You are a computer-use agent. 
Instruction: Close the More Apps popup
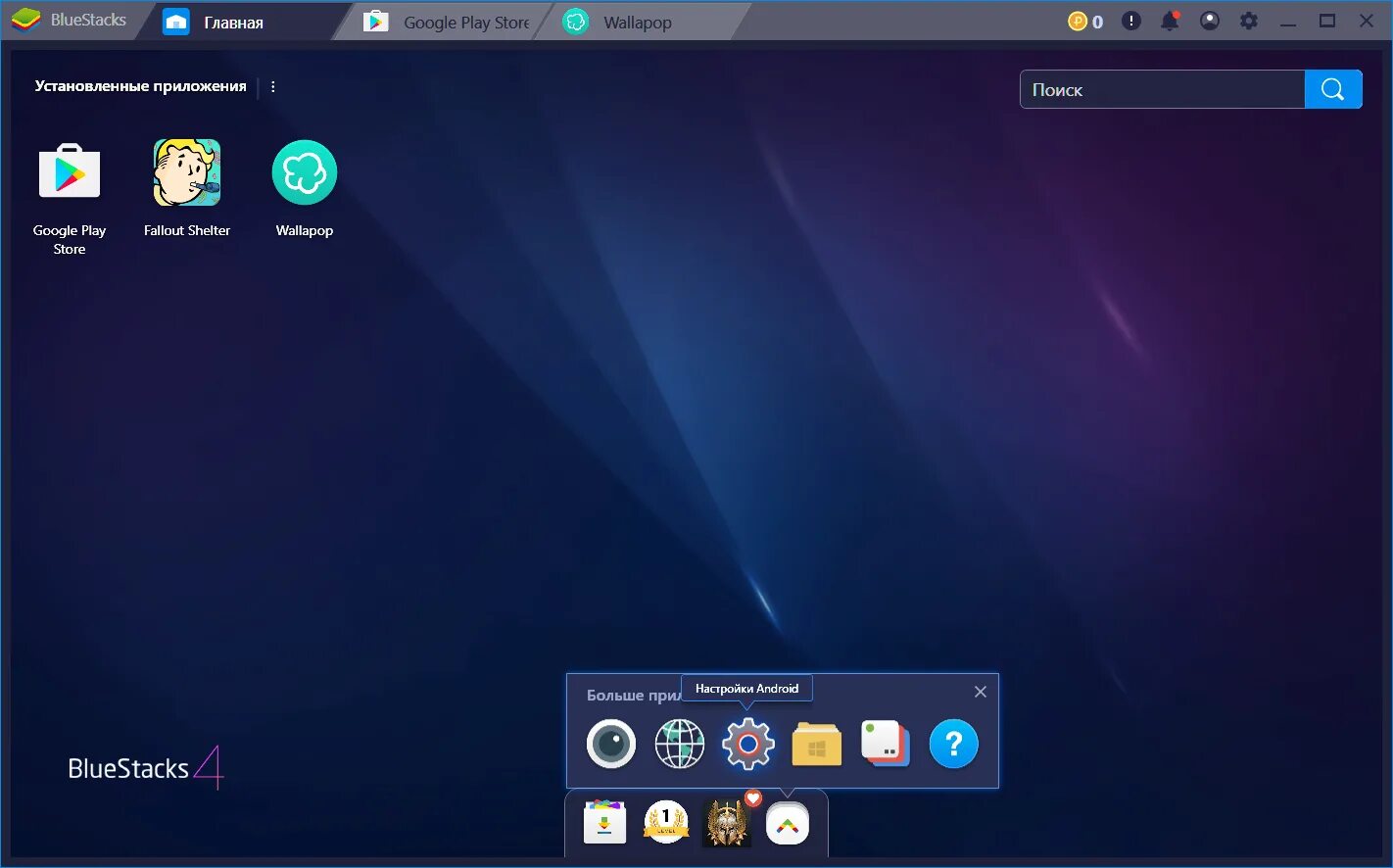[x=981, y=692]
